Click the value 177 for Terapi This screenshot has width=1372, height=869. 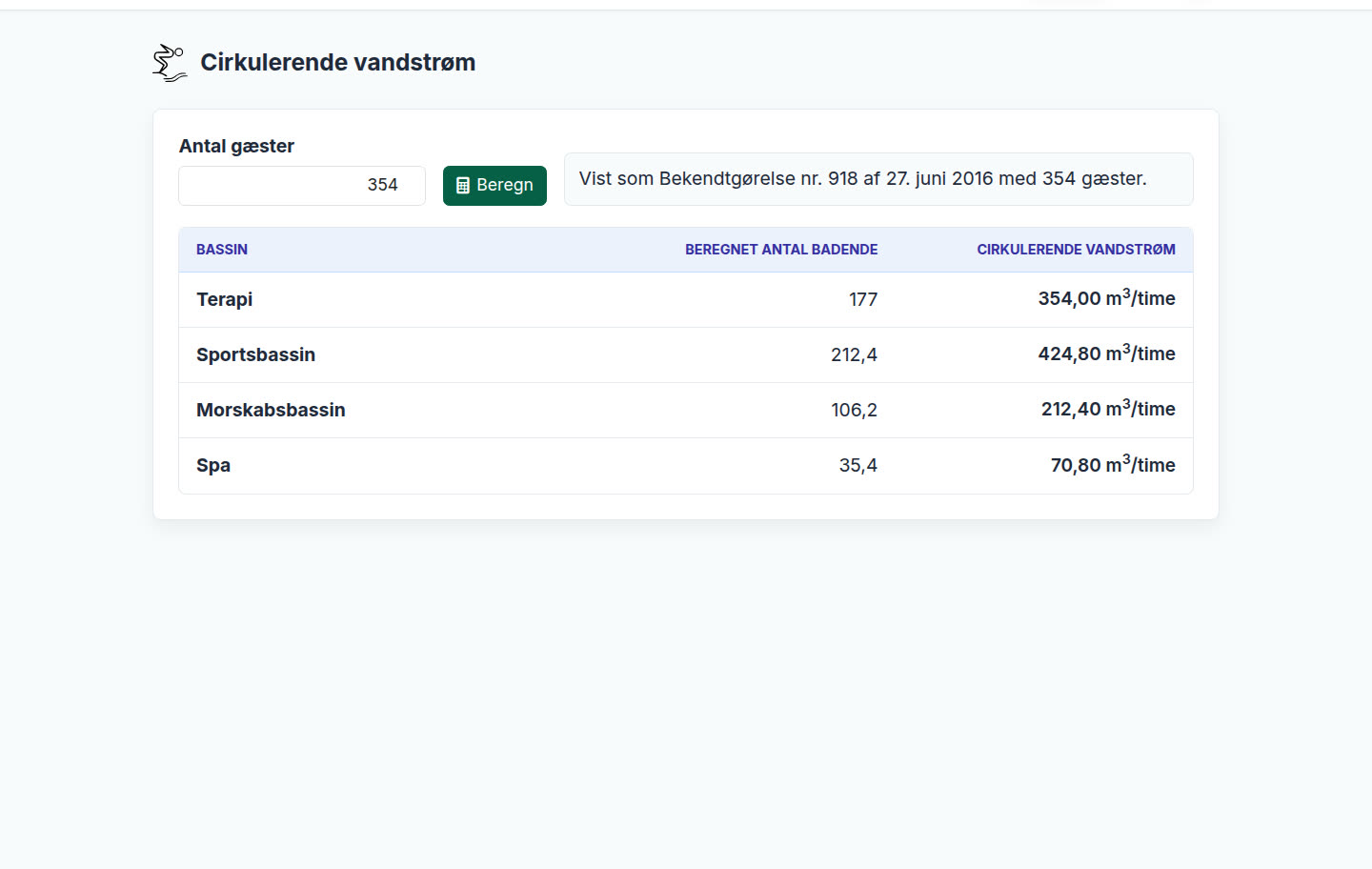click(x=863, y=299)
